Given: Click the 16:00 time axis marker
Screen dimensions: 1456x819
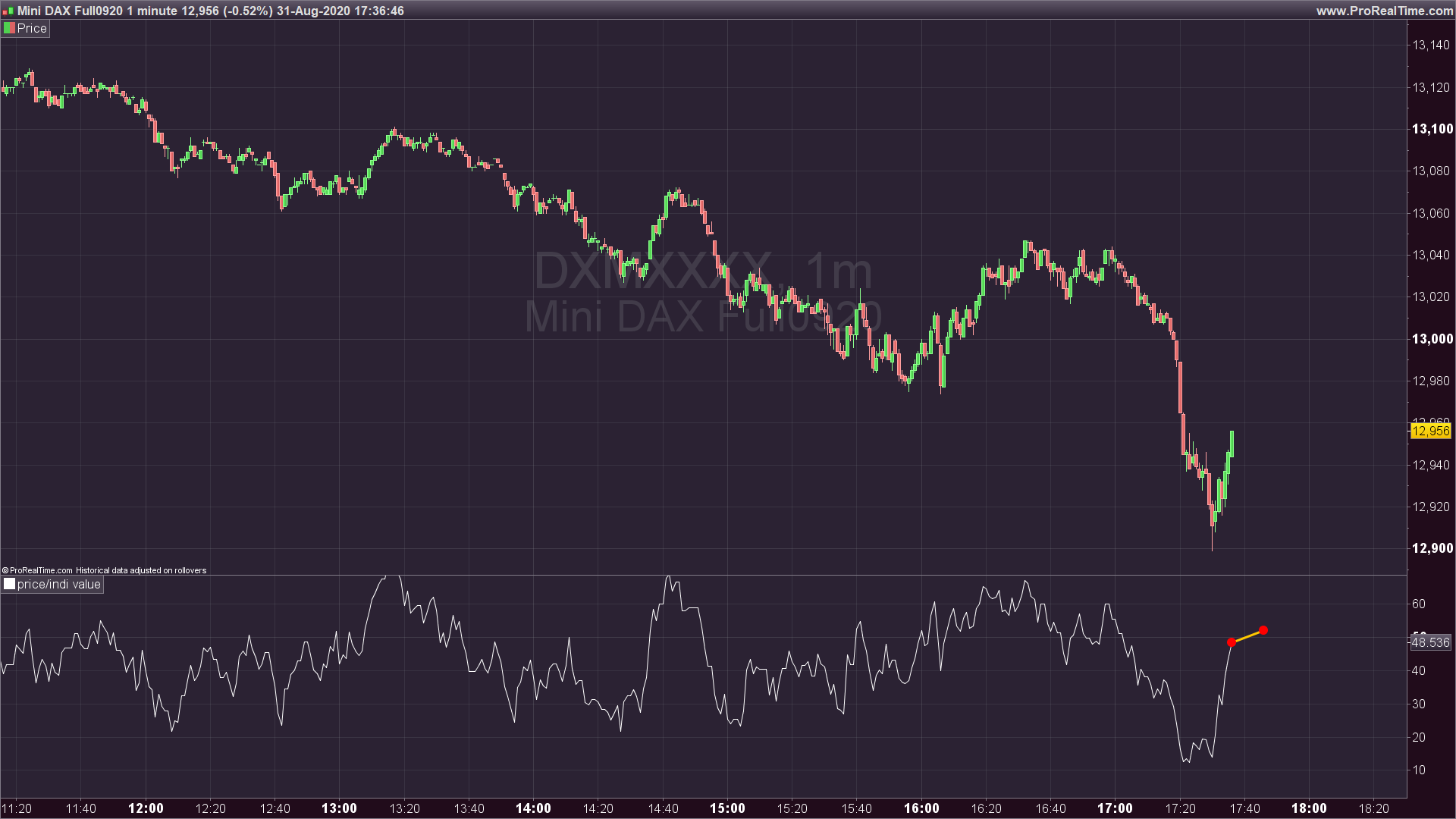Looking at the screenshot, I should 921,808.
